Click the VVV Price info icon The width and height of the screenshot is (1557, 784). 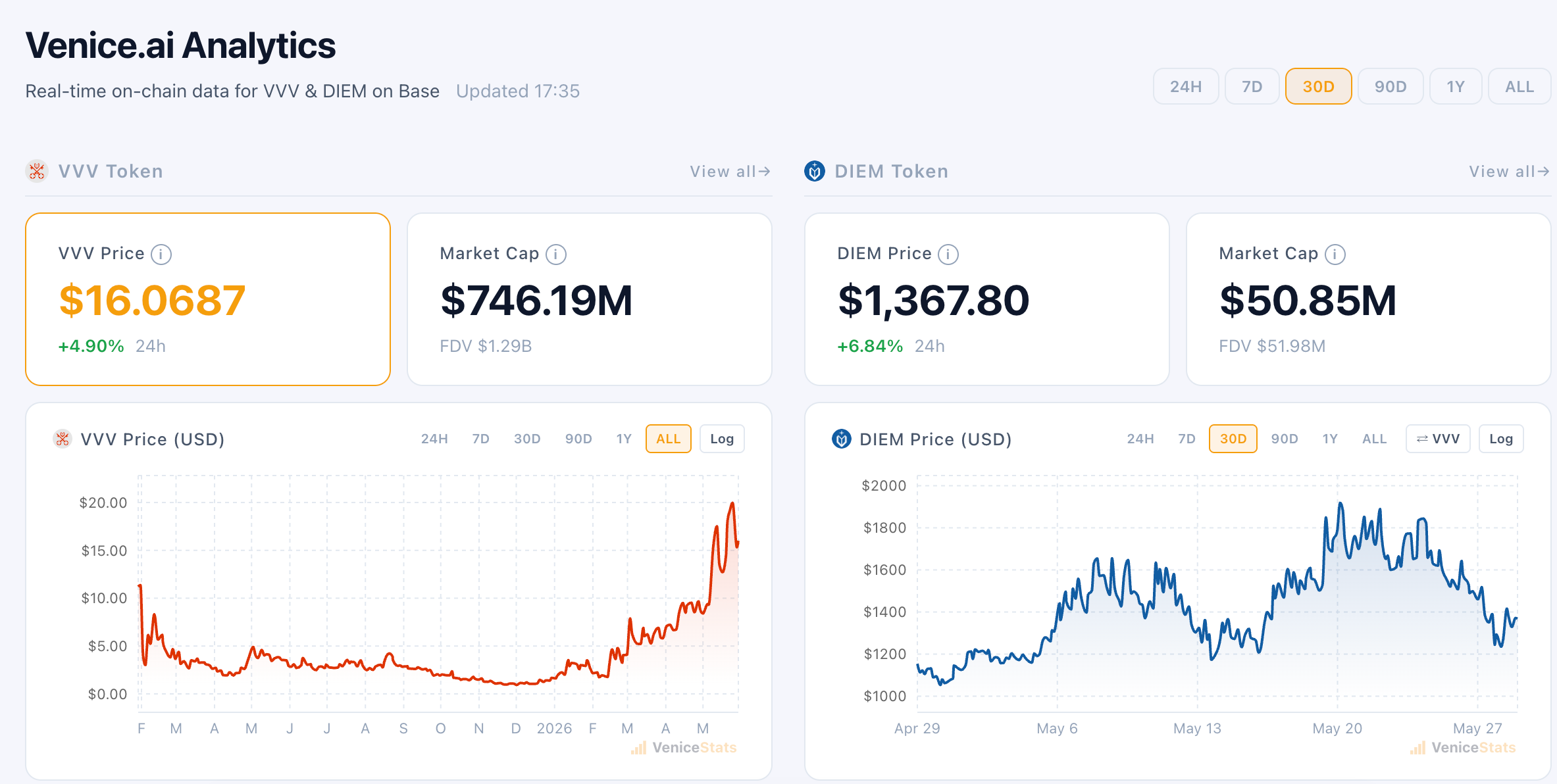(161, 255)
